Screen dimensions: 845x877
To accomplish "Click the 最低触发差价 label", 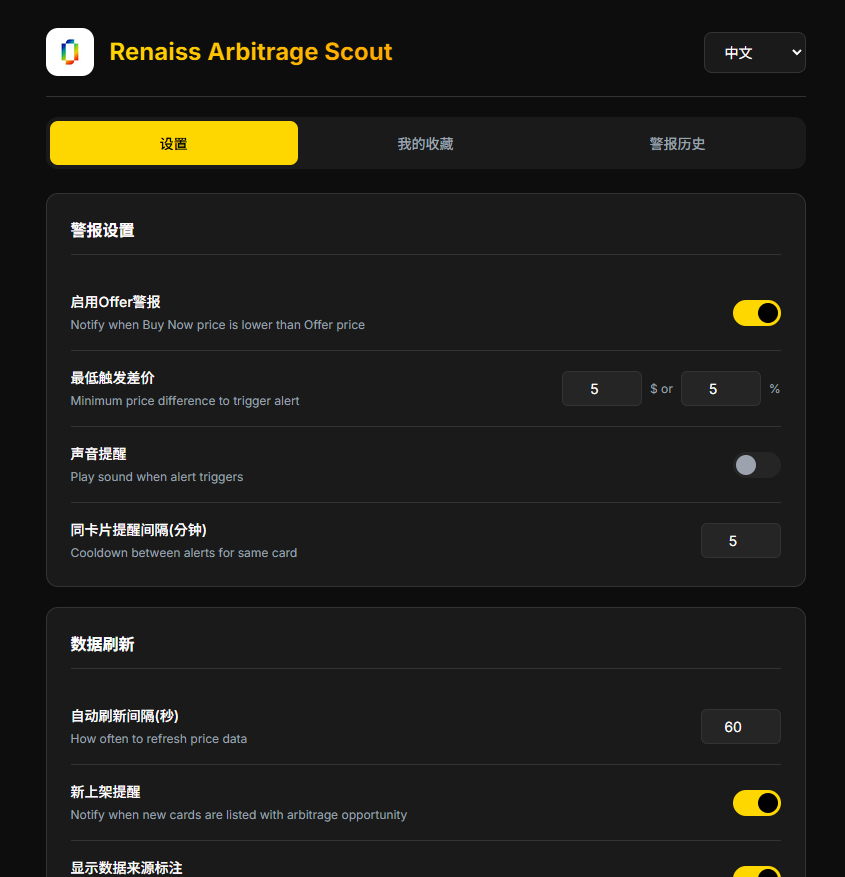I will point(112,378).
